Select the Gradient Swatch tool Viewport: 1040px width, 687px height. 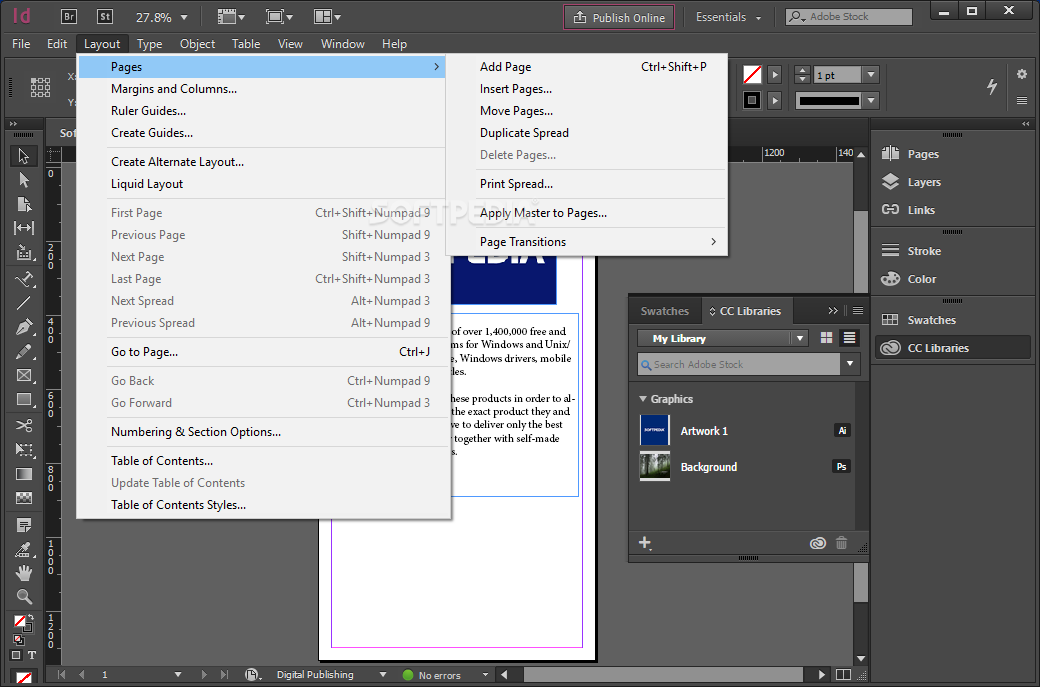click(x=24, y=474)
